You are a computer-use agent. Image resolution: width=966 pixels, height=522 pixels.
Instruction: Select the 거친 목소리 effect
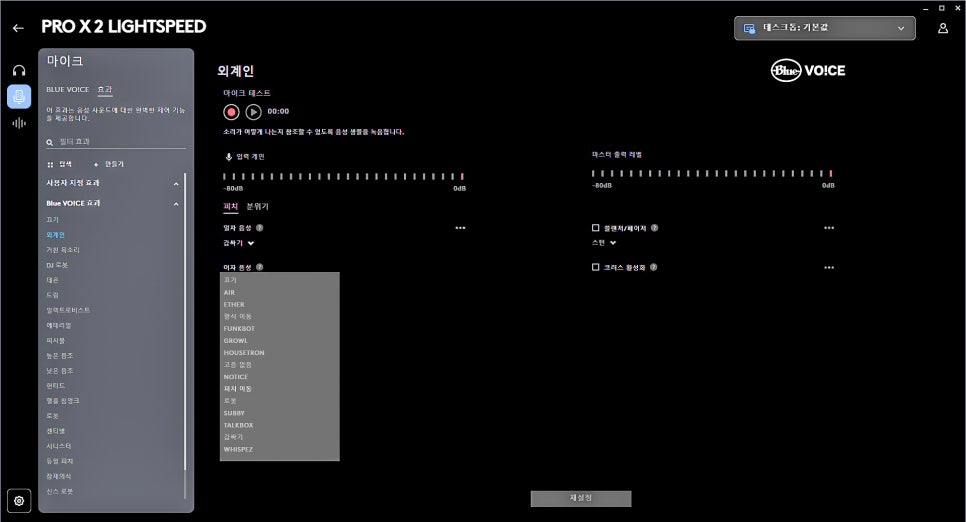coord(63,250)
